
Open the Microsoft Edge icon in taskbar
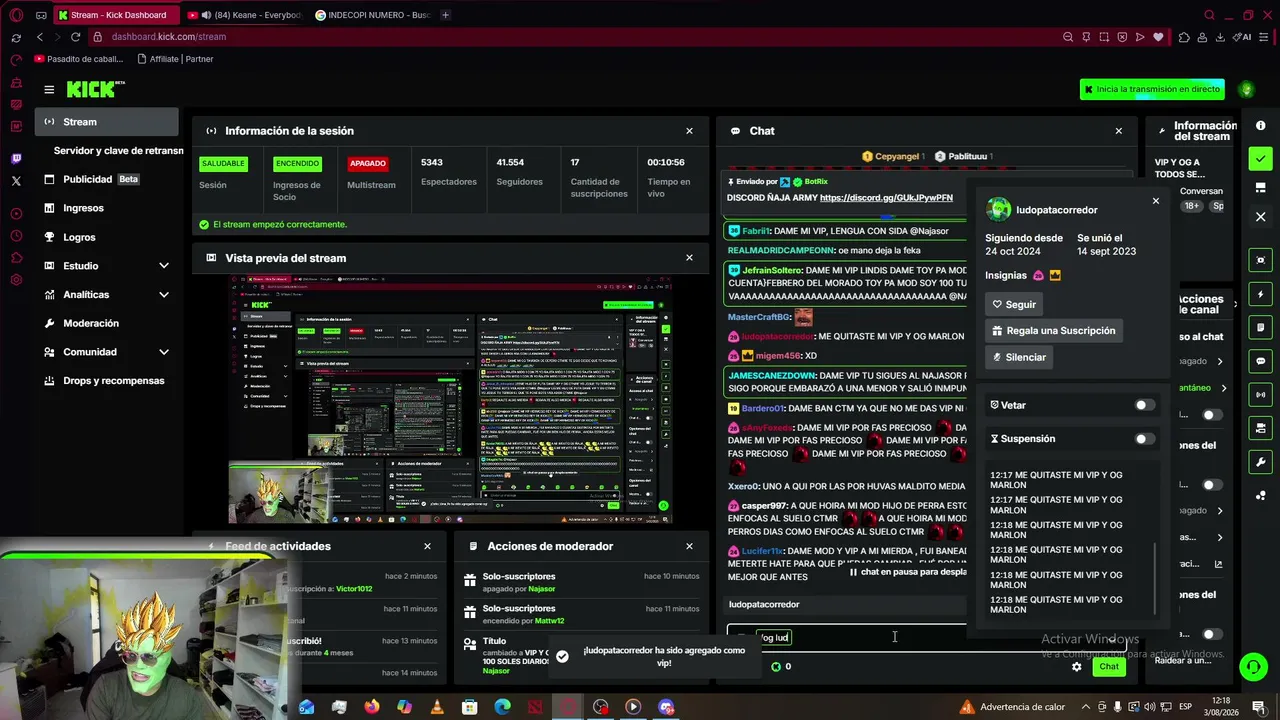click(502, 707)
